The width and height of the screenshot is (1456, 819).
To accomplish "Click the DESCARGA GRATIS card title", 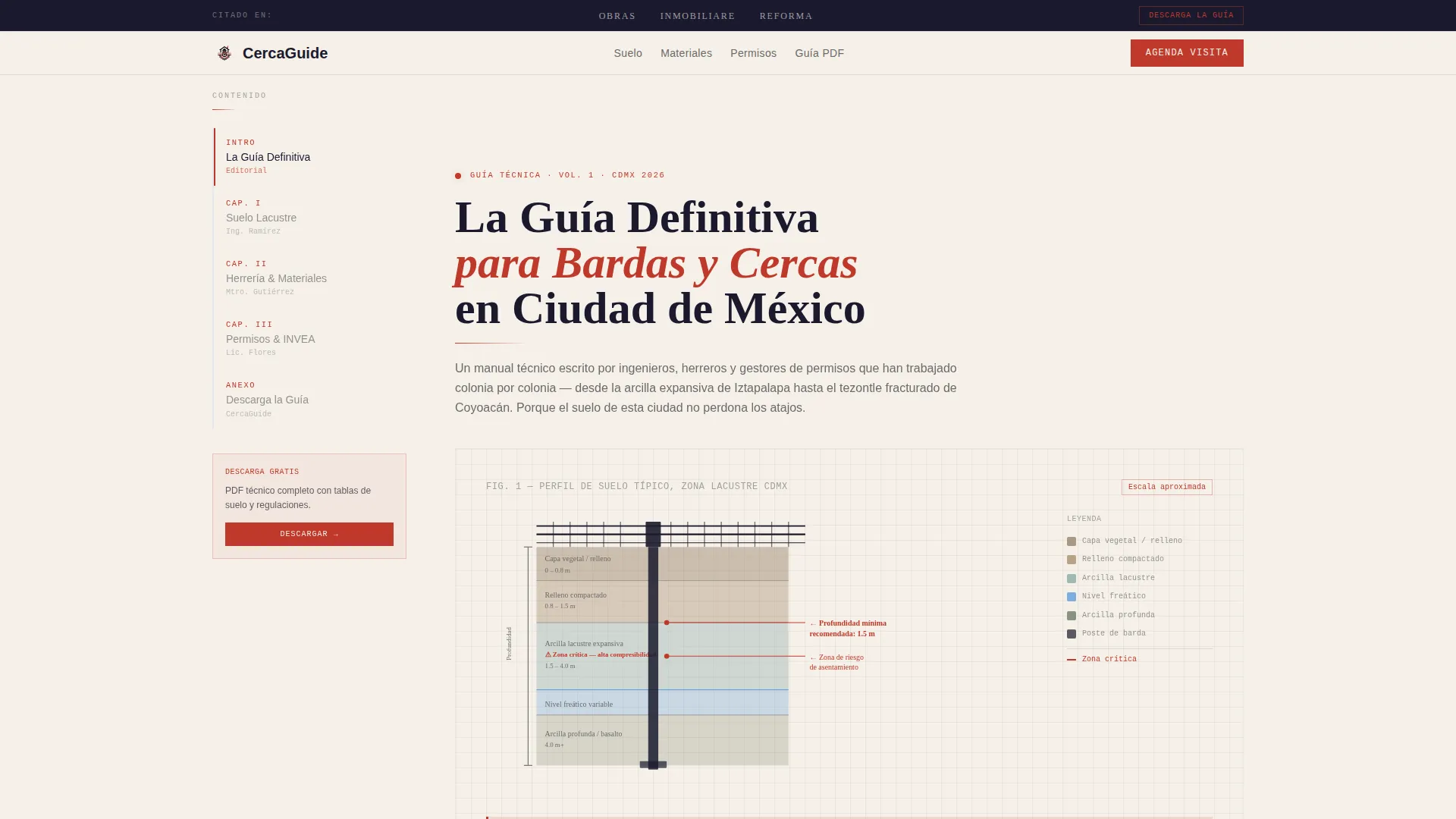I will pyautogui.click(x=262, y=472).
